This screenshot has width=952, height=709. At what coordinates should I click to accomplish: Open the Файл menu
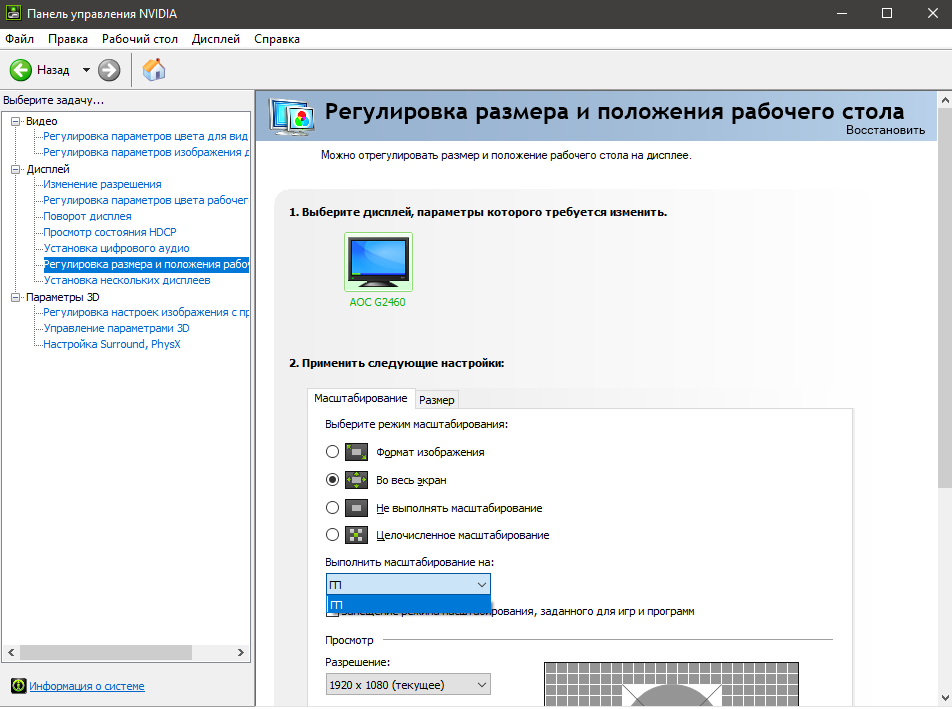19,39
